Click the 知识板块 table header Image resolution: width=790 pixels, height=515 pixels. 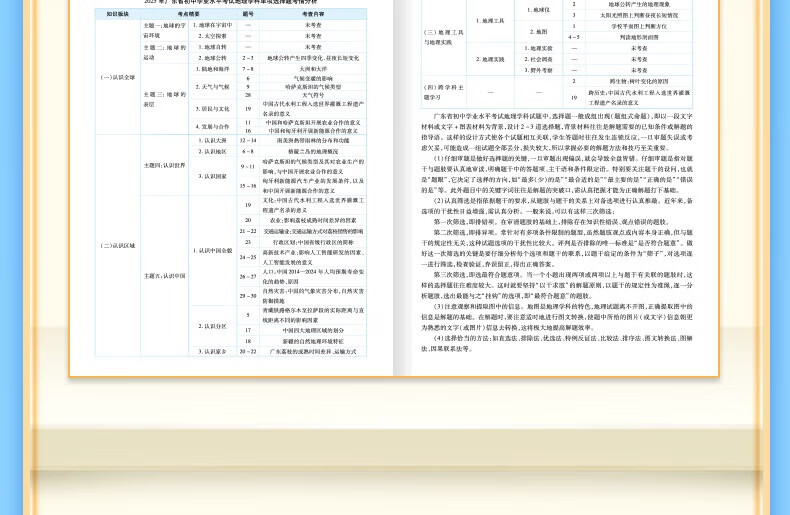(x=118, y=15)
